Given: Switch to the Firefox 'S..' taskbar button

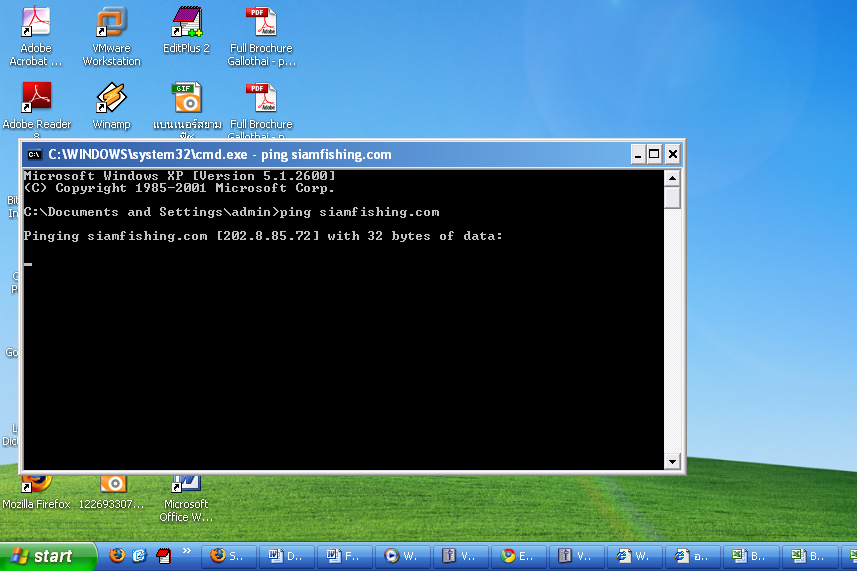Looking at the screenshot, I should coord(228,556).
